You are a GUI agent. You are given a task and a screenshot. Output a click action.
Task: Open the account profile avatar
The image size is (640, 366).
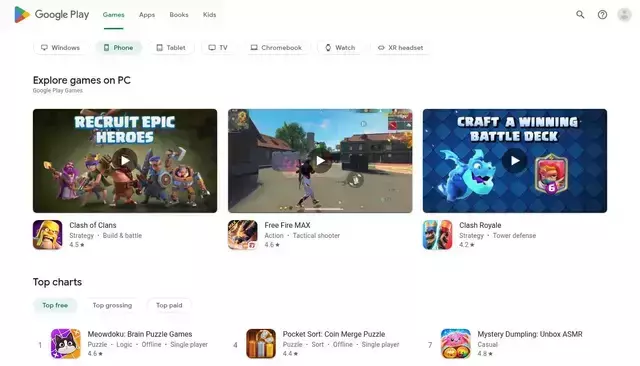coord(624,15)
